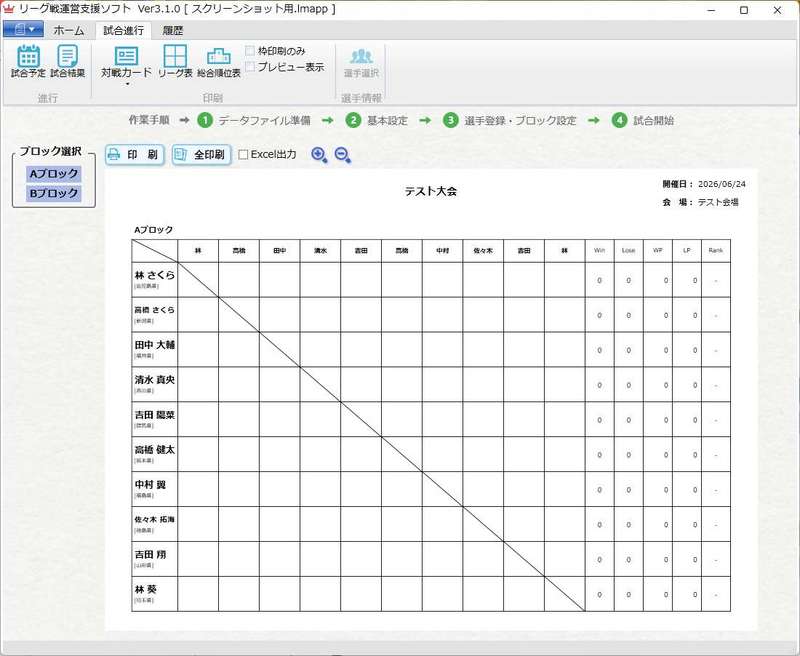This screenshot has height=656, width=800.
Task: Click the 田中 column header
Action: tap(280, 250)
